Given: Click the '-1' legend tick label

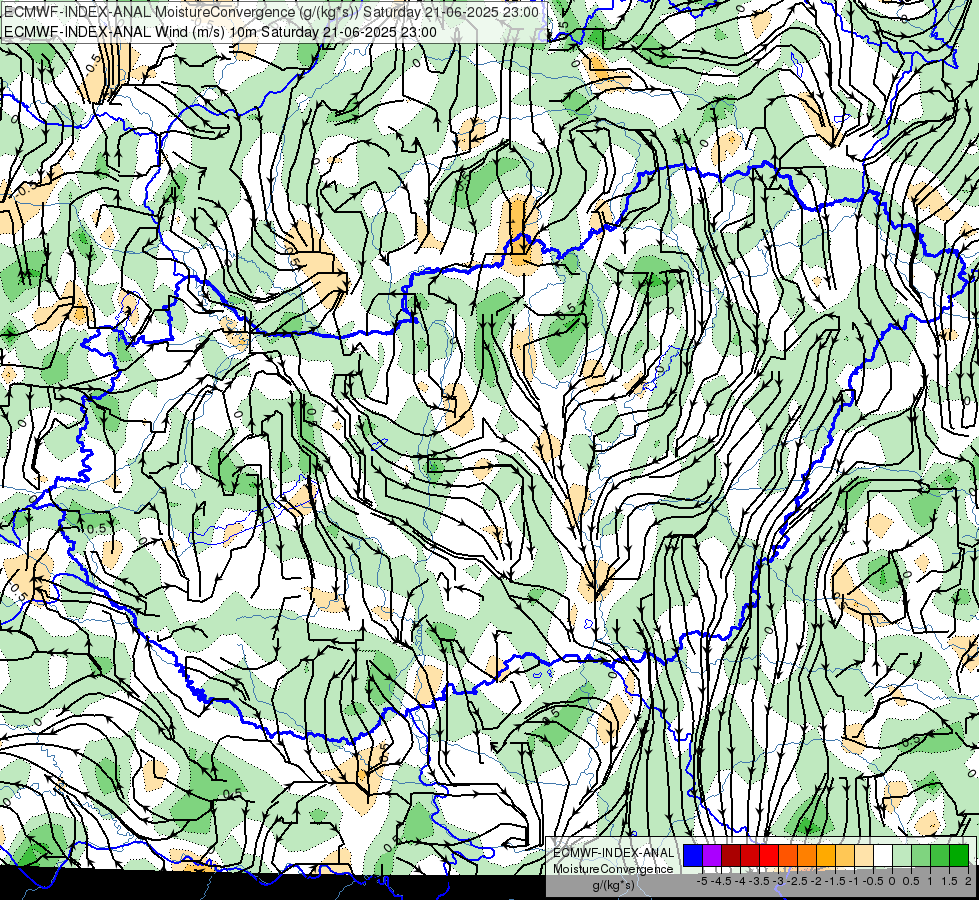Looking at the screenshot, I should click(x=854, y=881).
